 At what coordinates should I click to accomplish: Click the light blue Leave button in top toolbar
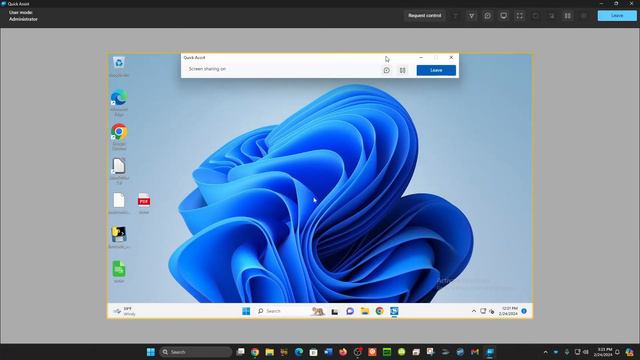617,16
